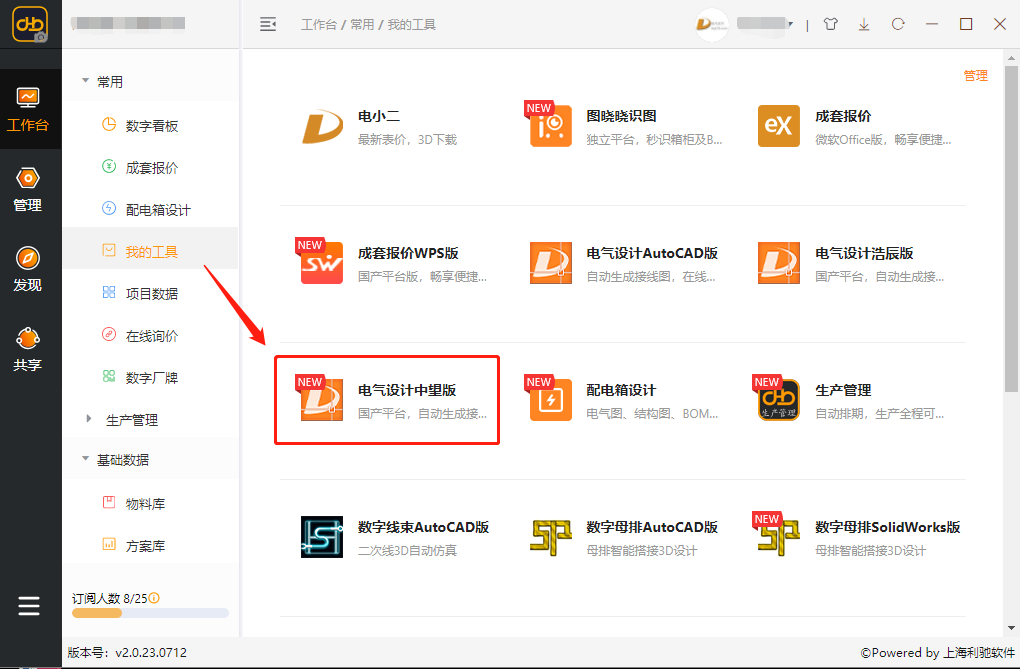Launch the 电气设计AutoCAD版 tool icon
The height and width of the screenshot is (669, 1020).
tap(550, 263)
